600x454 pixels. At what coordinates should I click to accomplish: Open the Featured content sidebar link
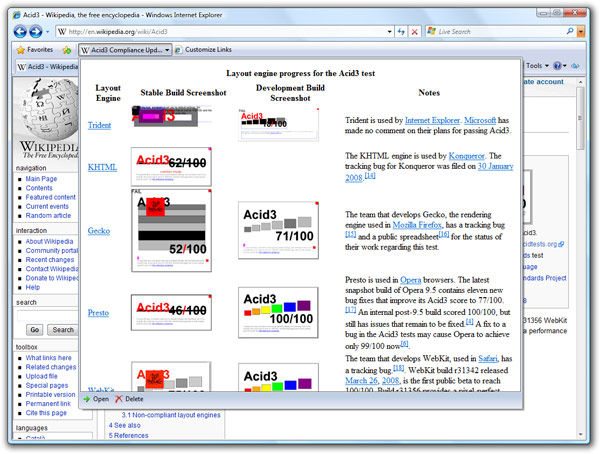point(51,197)
